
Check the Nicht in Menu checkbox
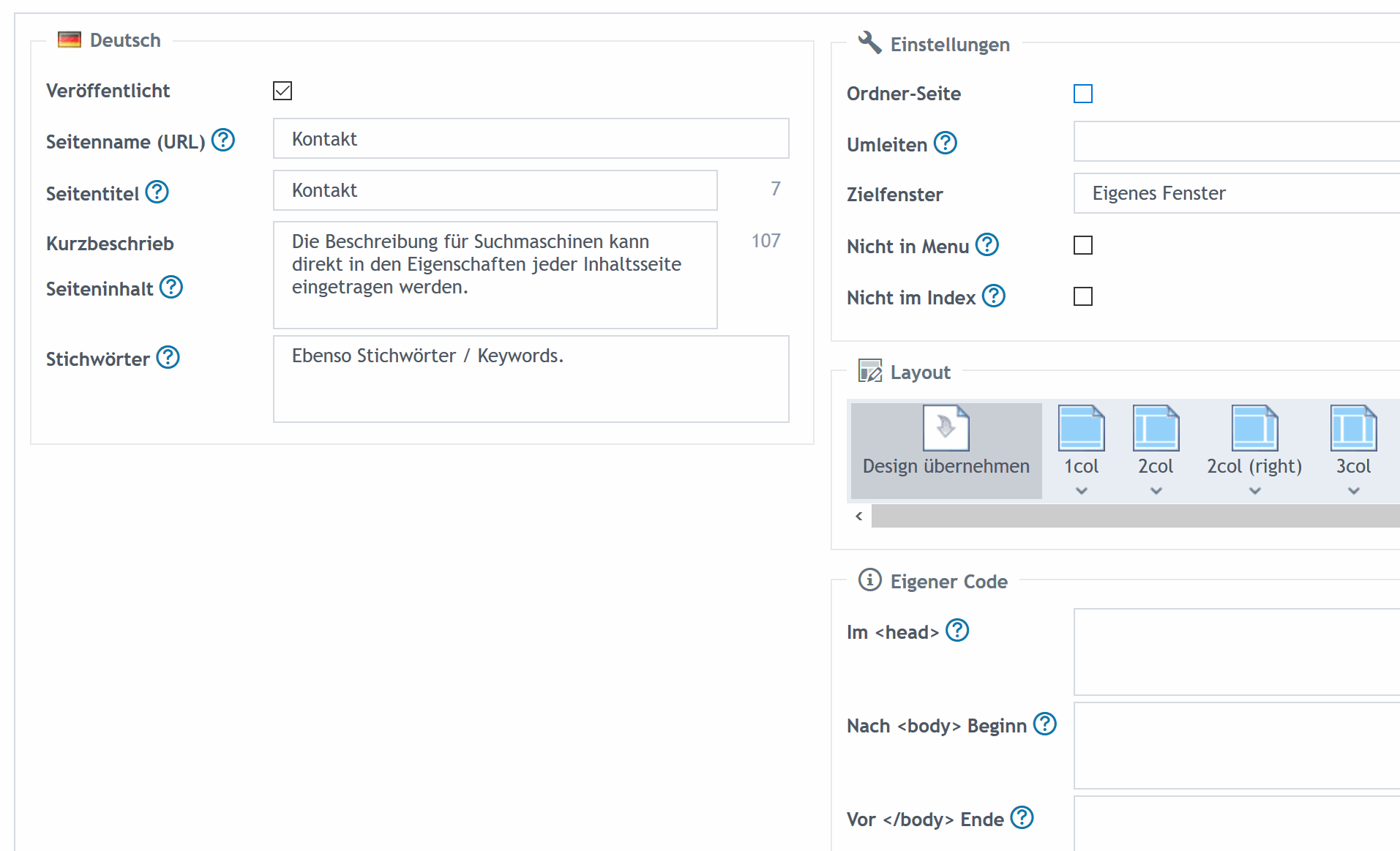pos(1083,245)
